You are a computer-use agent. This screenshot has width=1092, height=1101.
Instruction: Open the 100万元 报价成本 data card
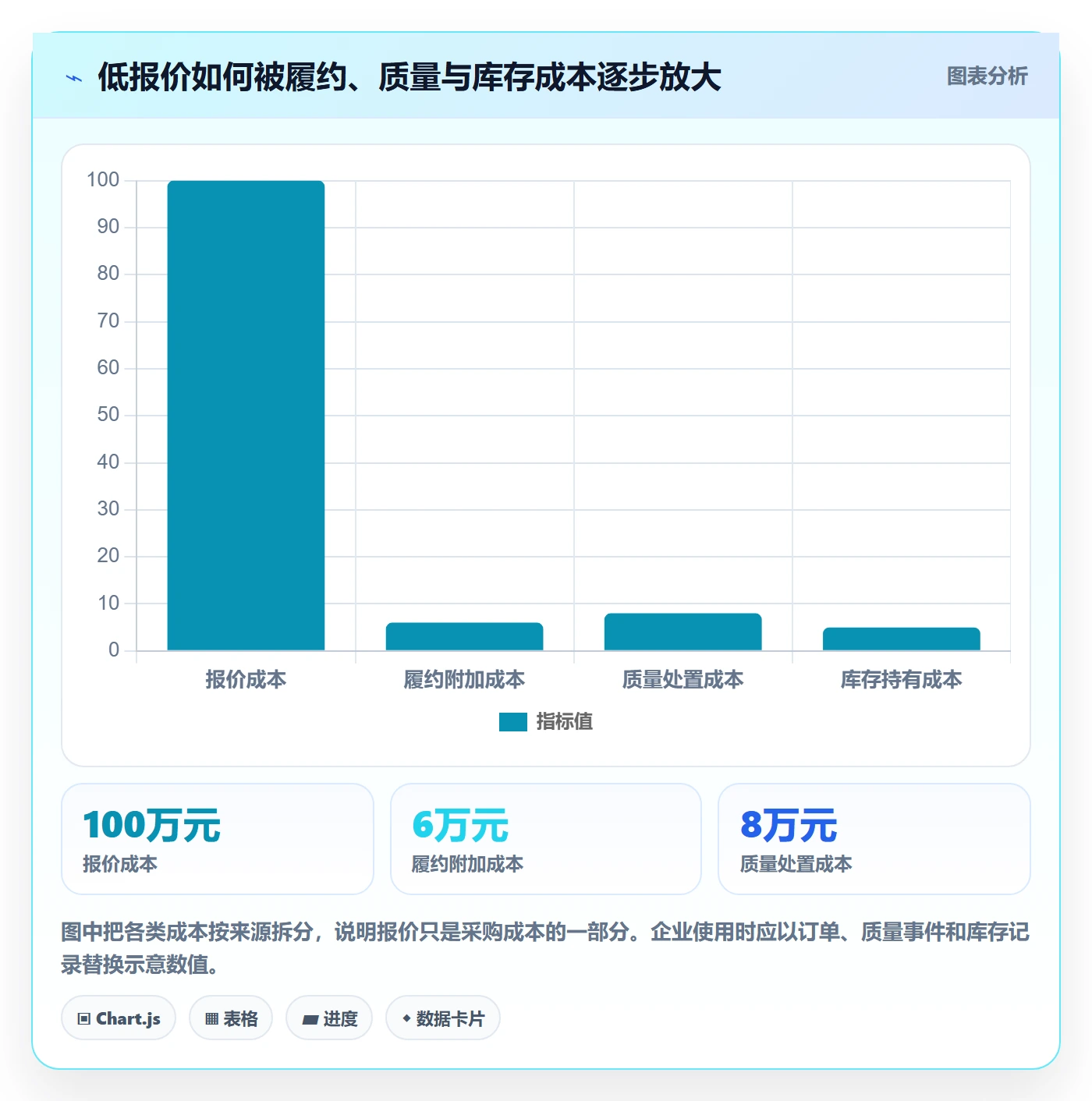pos(218,839)
